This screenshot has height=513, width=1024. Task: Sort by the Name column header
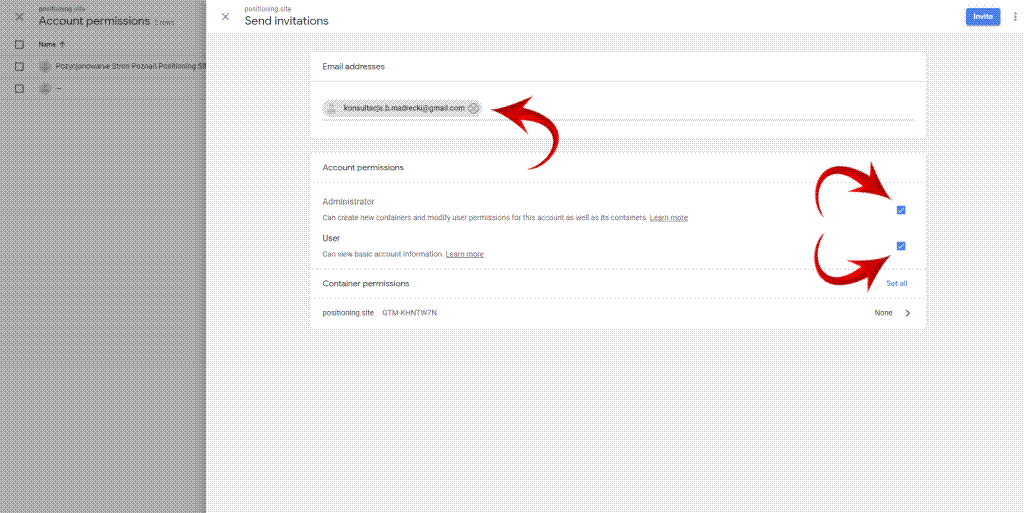click(x=52, y=44)
